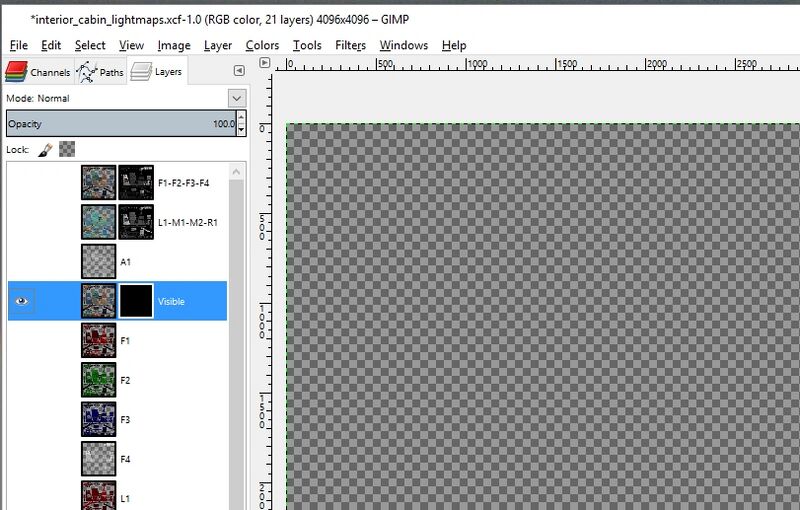Click the L1 layer name
800x510 pixels.
click(125, 499)
